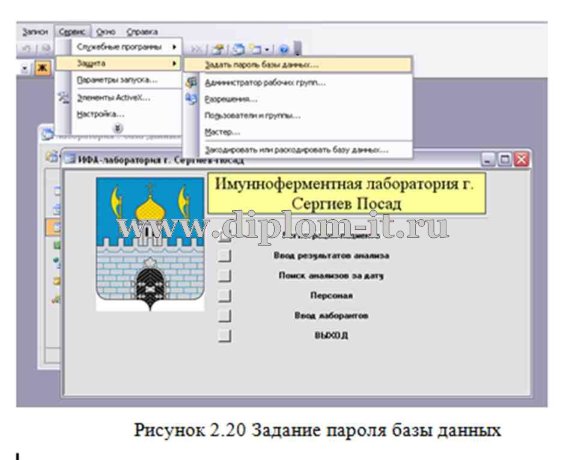Click the database window's toolbar open icon
Image resolution: width=569 pixels, height=460 pixels.
pyautogui.click(x=52, y=156)
